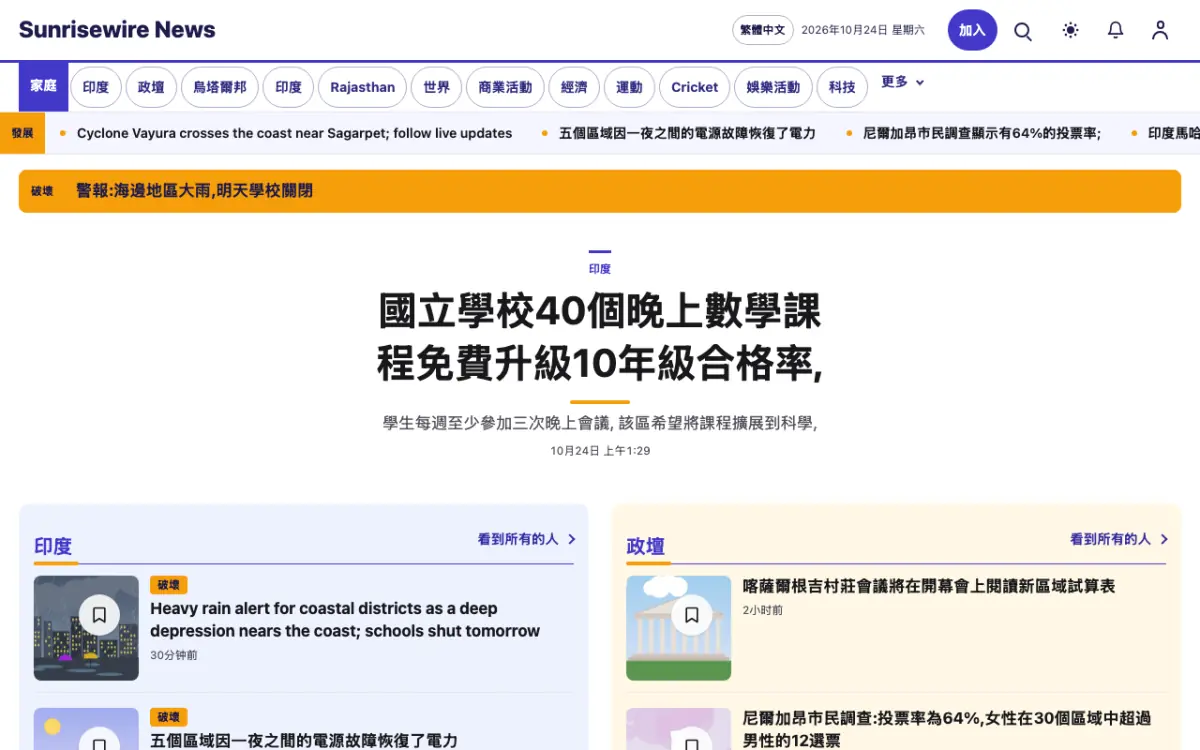
Task: Click the 印度 section heading
Action: click(x=53, y=546)
